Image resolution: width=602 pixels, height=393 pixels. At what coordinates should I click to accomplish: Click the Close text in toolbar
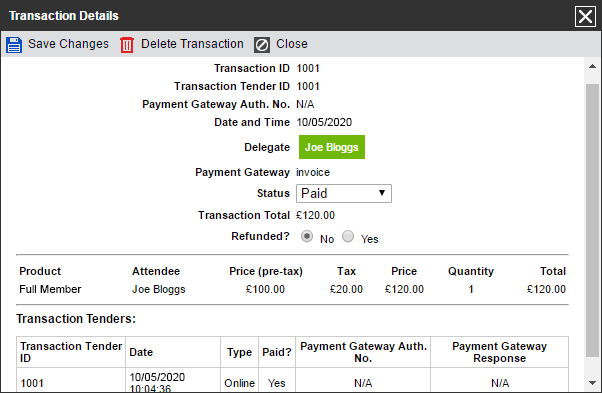point(292,44)
